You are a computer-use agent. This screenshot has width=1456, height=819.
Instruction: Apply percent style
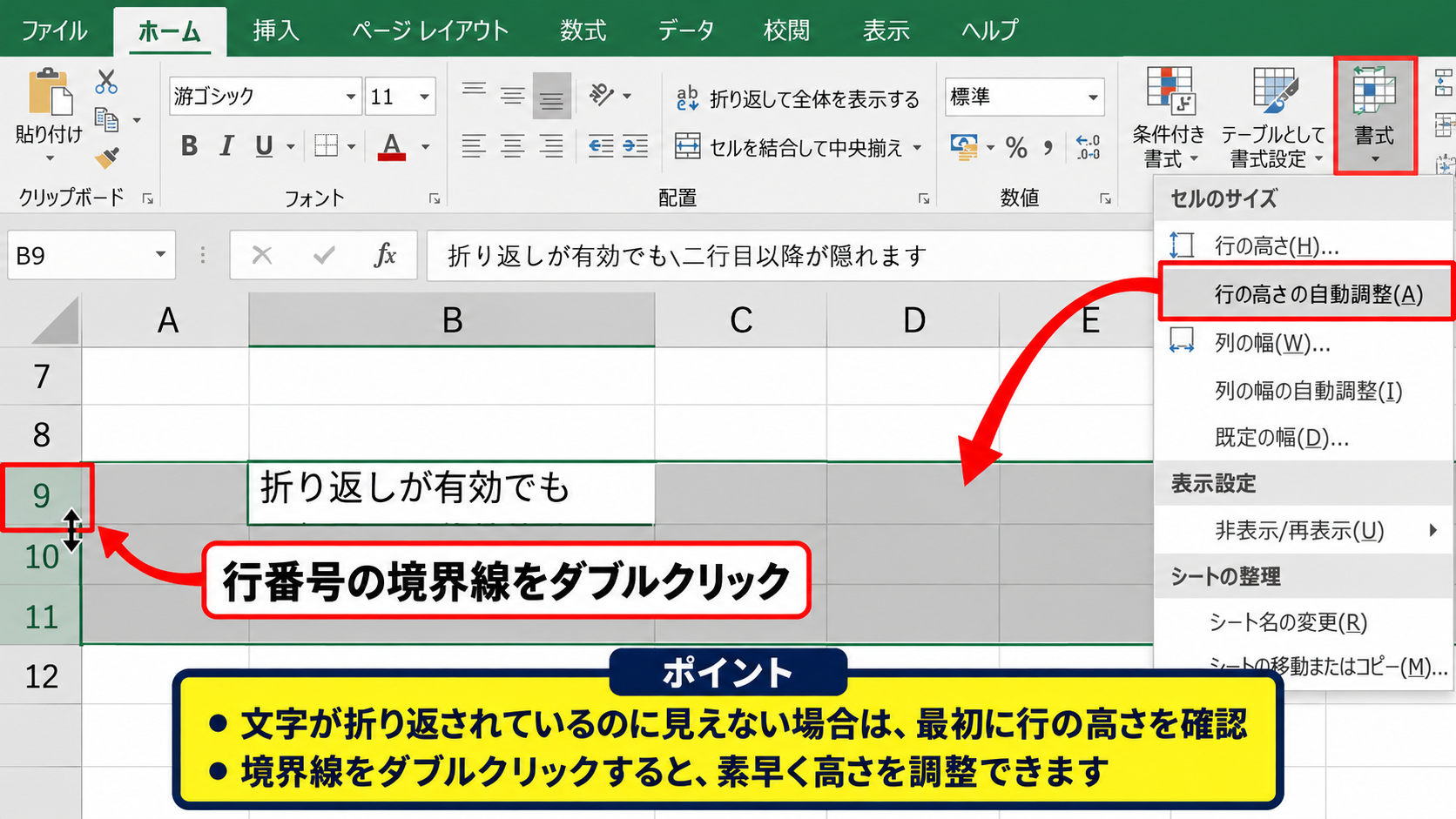tap(1016, 147)
